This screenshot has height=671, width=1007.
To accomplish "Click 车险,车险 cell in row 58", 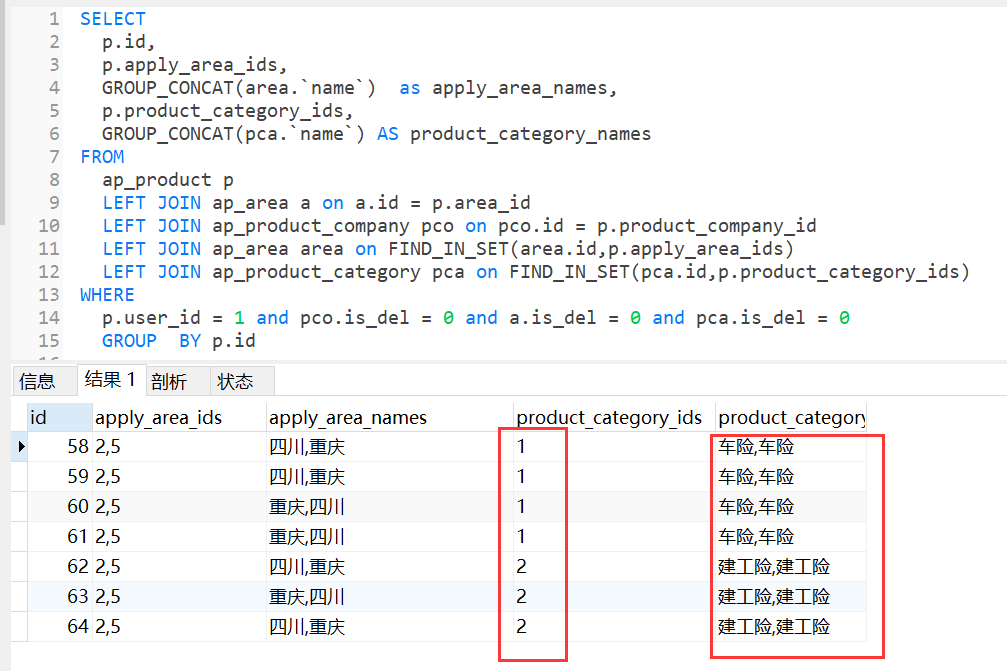I will (791, 446).
